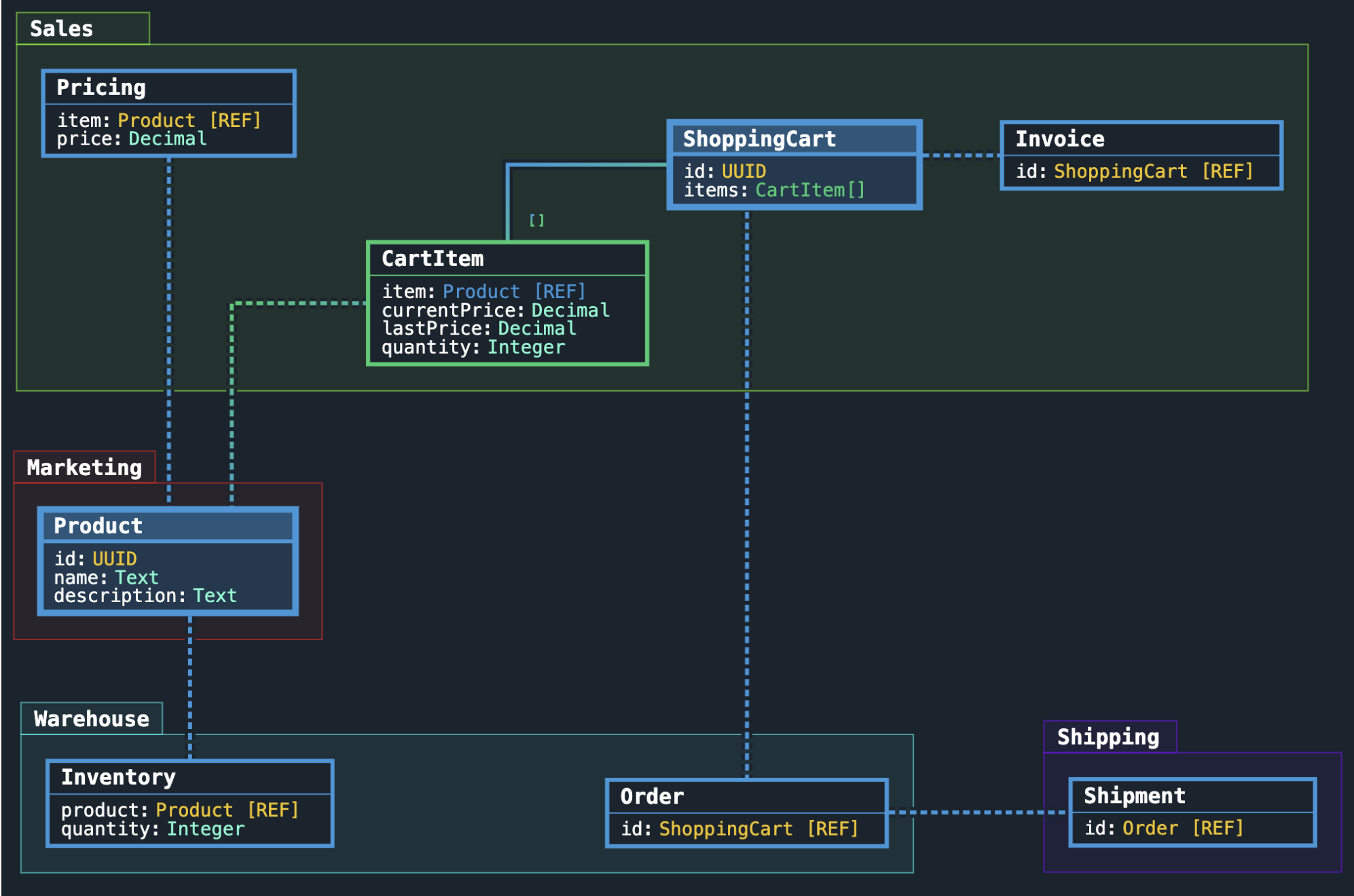
Task: Click the currentPrice field in CartItem
Action: (494, 310)
